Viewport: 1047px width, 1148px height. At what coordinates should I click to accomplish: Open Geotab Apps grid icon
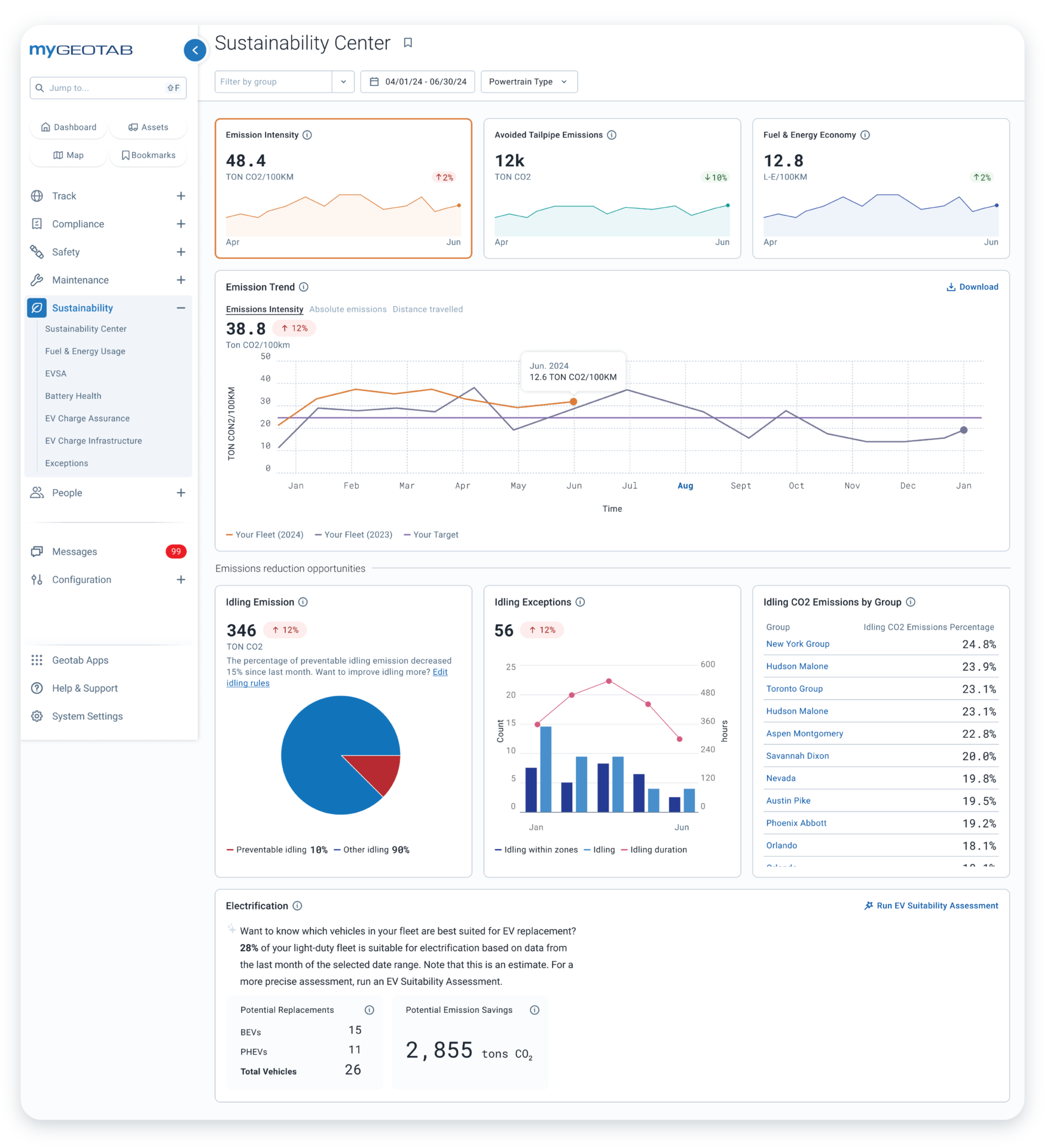tap(37, 660)
